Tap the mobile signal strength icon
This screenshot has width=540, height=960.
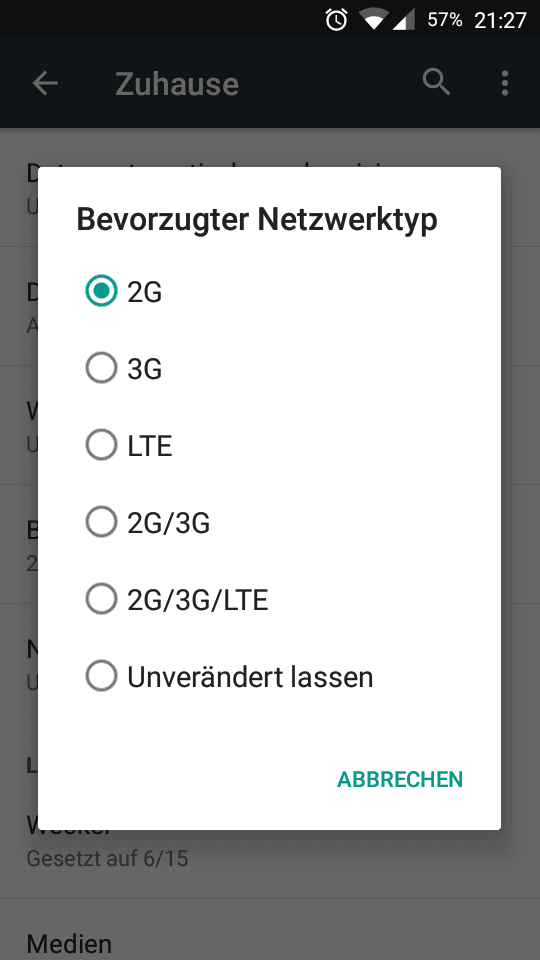[403, 20]
